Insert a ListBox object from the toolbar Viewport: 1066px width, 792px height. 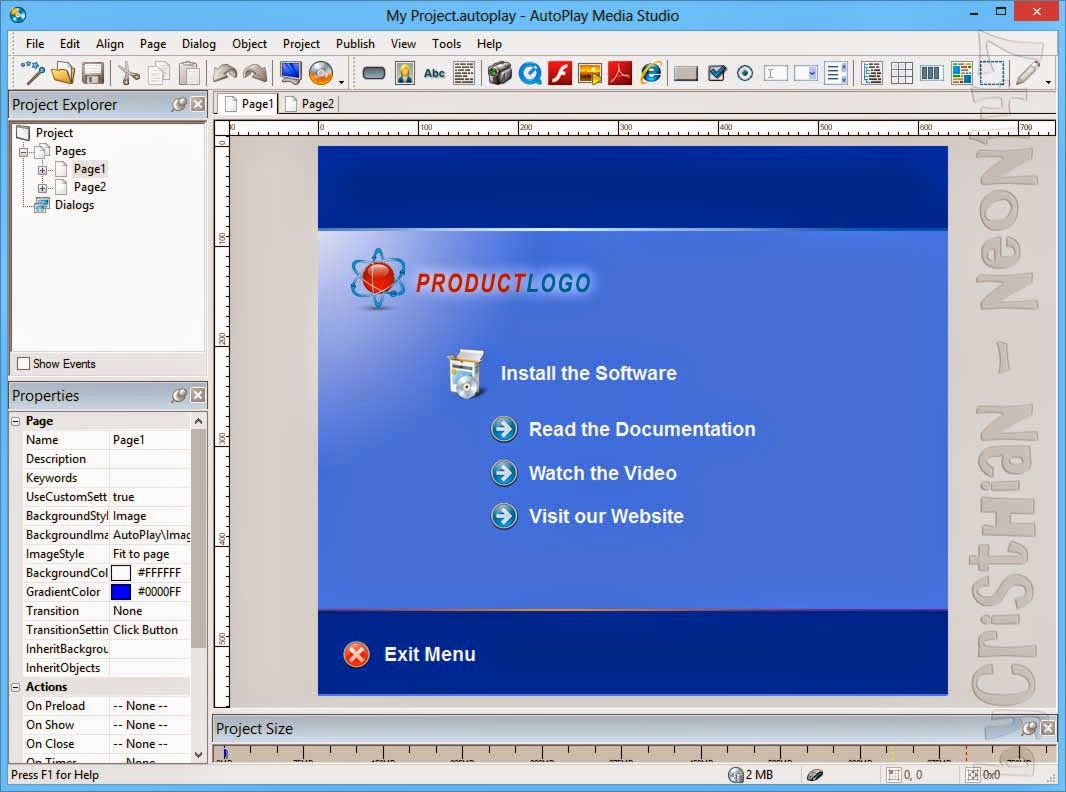(836, 73)
